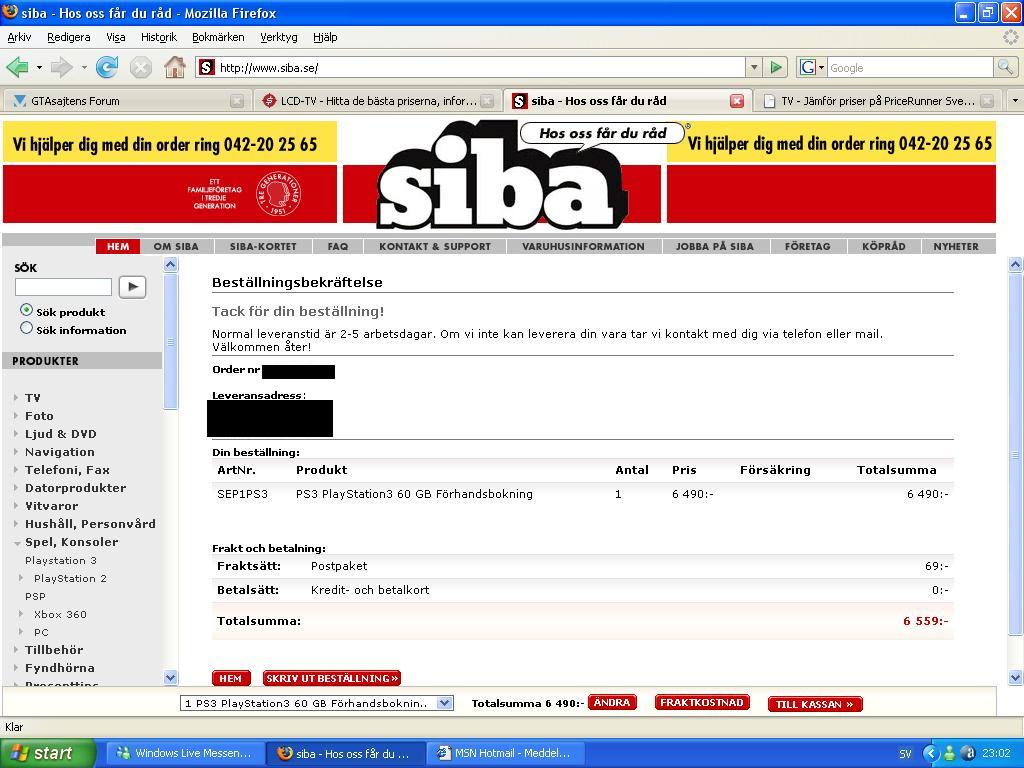This screenshot has width=1024, height=768.
Task: Click the SKRIV UT BESTÄLLNING button
Action: click(x=332, y=679)
